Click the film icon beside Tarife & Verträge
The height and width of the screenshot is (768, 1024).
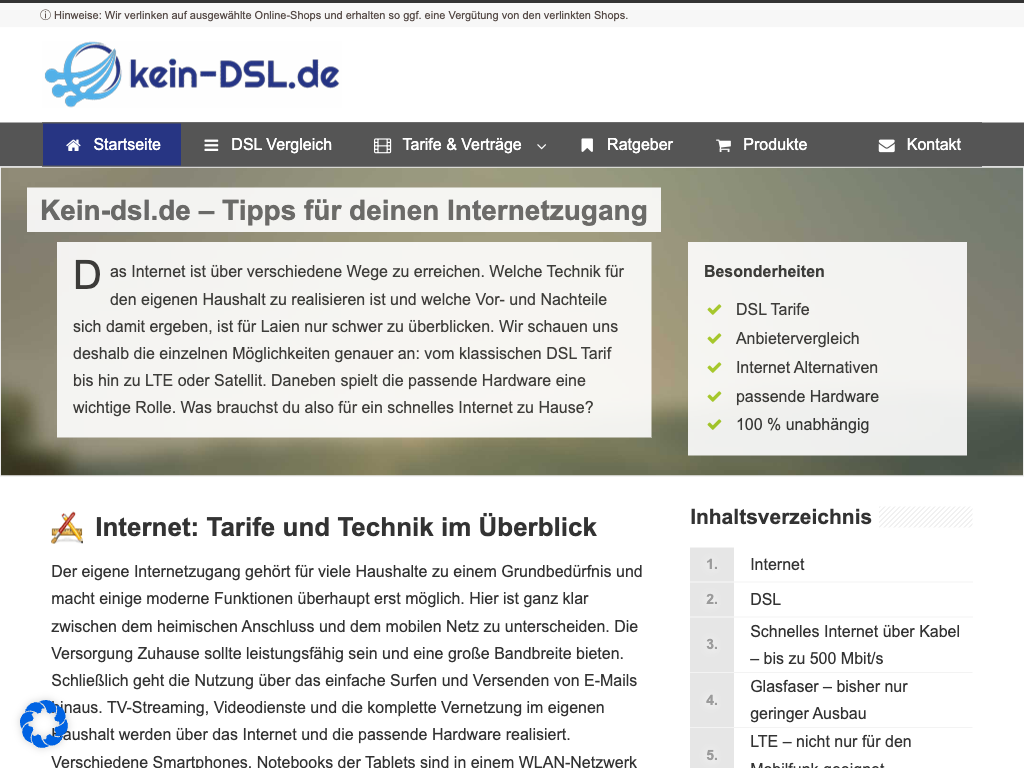[x=382, y=145]
